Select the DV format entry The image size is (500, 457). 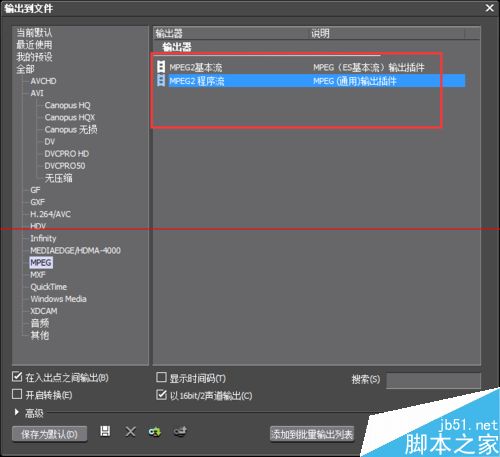[x=50, y=142]
